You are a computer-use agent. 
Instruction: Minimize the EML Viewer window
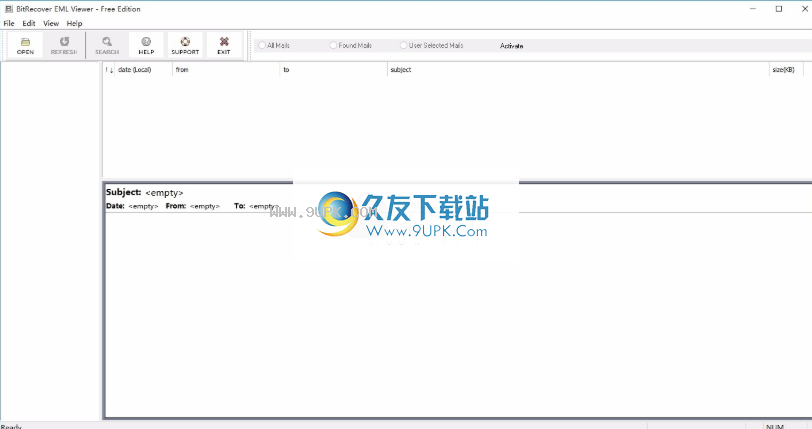[x=753, y=9]
